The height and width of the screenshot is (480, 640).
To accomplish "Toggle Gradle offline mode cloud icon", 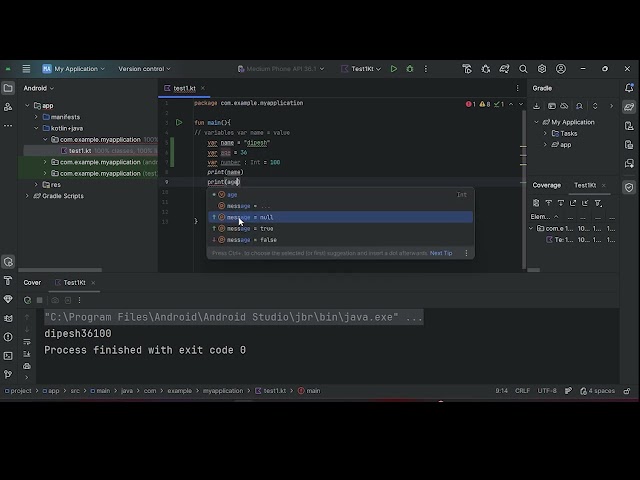I will (x=564, y=106).
